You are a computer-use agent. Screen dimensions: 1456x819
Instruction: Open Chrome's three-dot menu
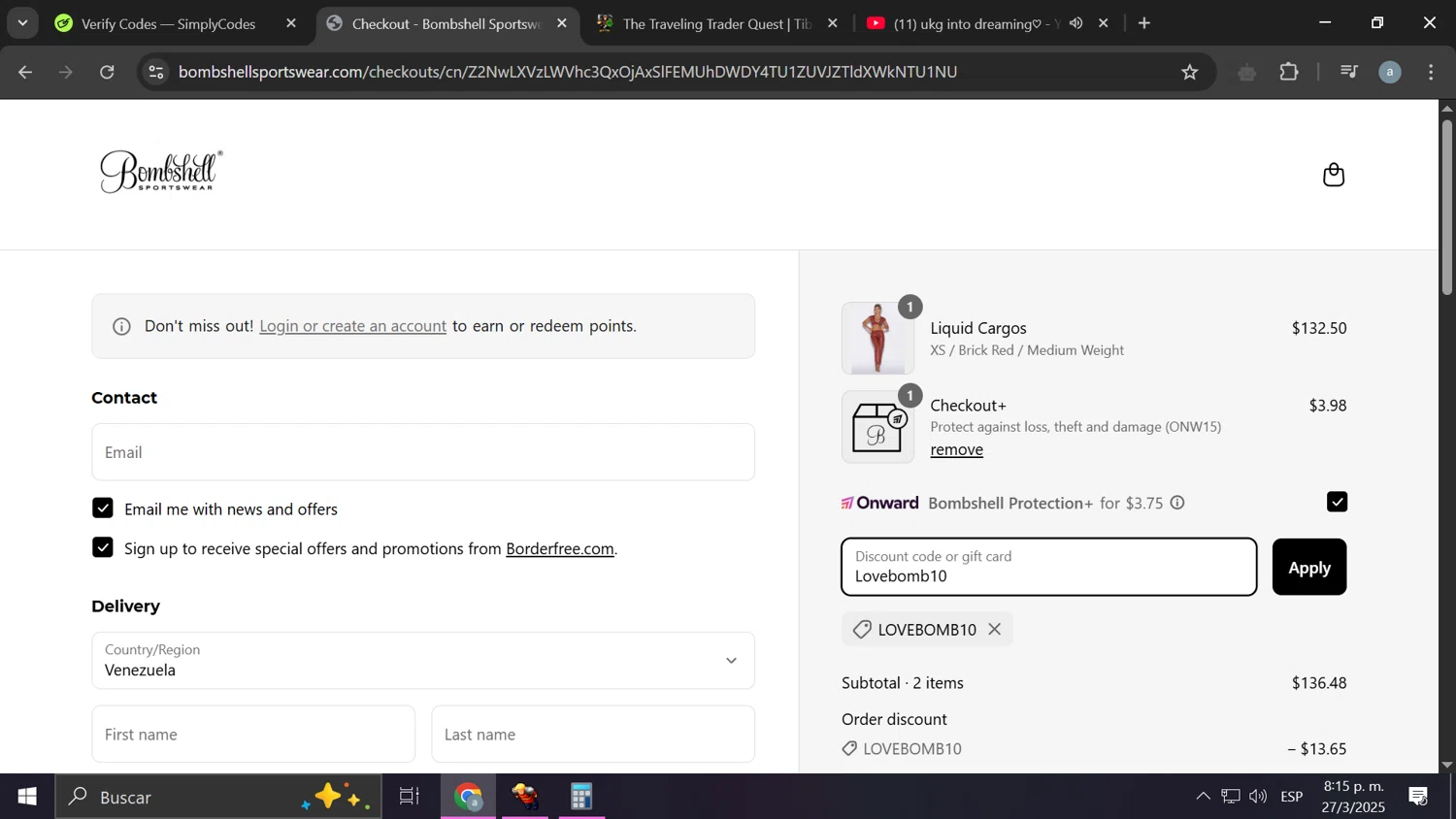1432,72
